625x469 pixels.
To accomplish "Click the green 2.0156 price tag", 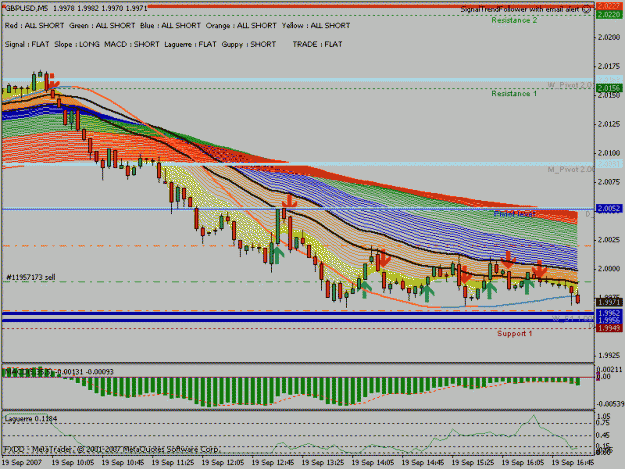I will coord(609,88).
